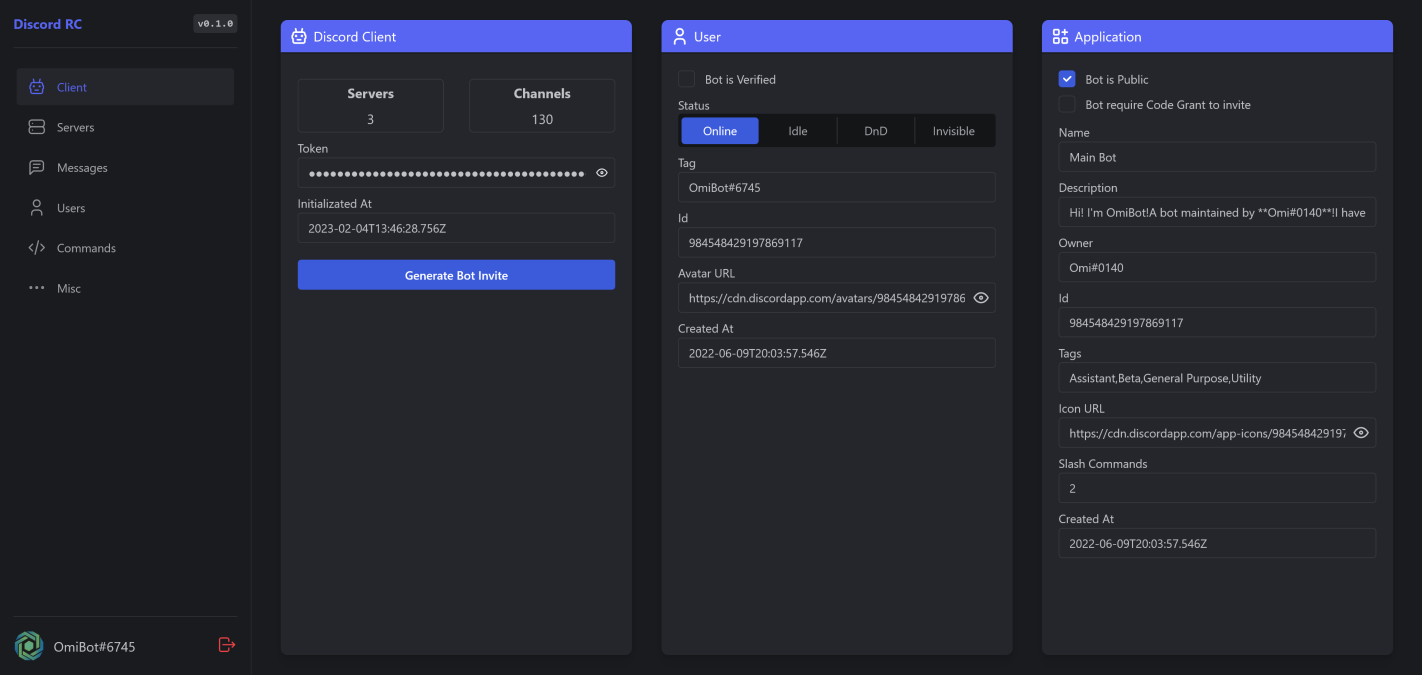The width and height of the screenshot is (1422, 675).
Task: Click the Servers sidebar icon
Action: pos(37,127)
